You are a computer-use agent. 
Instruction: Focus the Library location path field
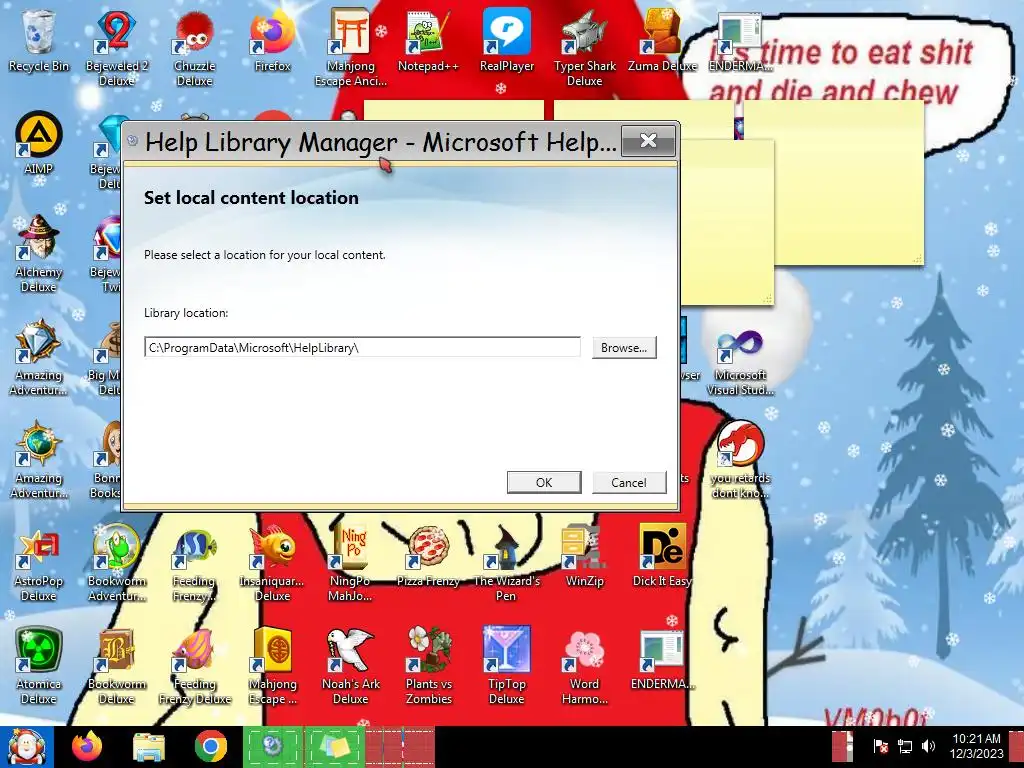[362, 347]
